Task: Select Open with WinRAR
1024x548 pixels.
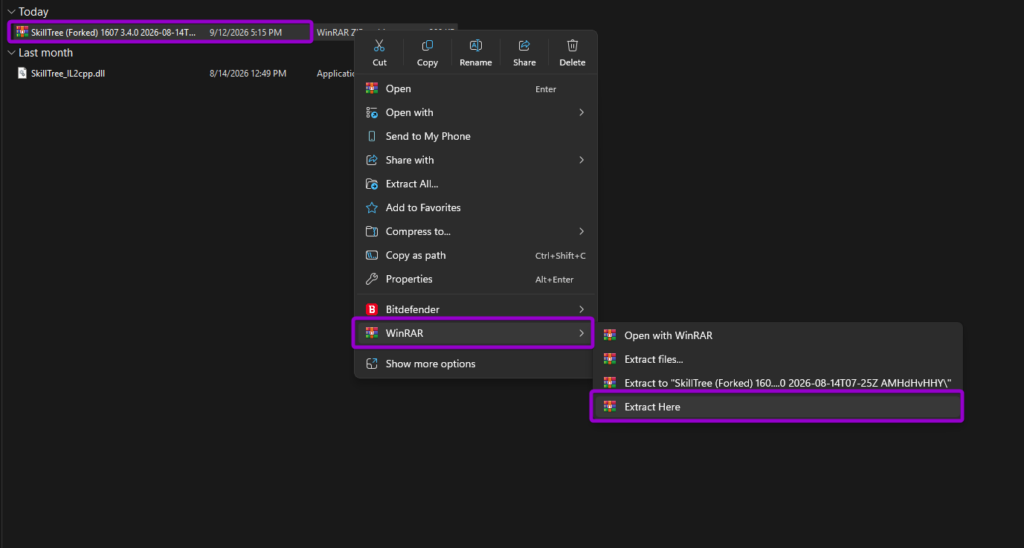Action: [777, 335]
